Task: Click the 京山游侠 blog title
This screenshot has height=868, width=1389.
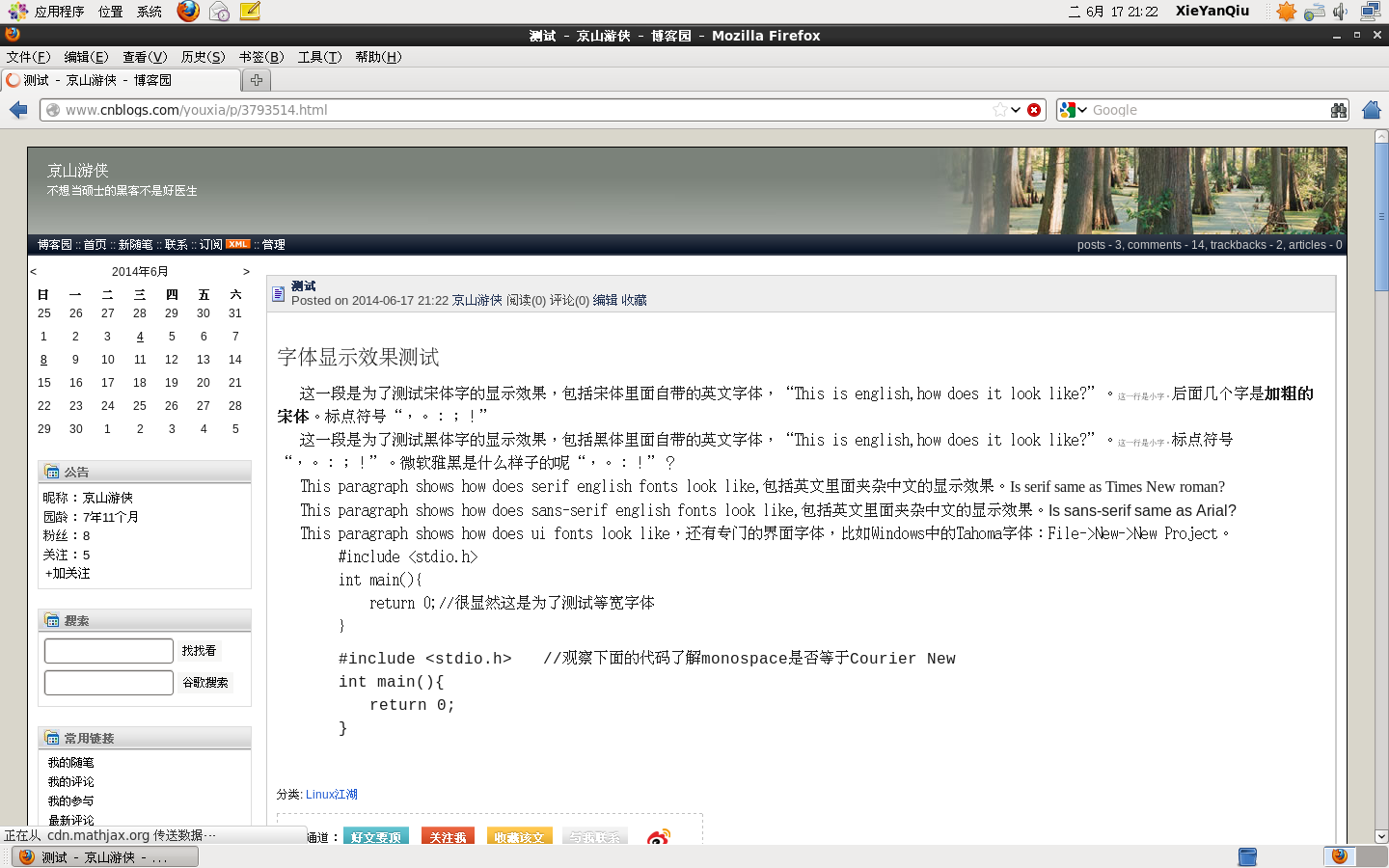Action: [x=78, y=171]
